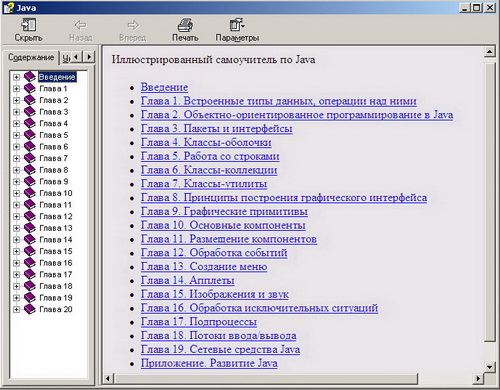Expand the Глава 8 tree node
This screenshot has height=390, width=500.
[16, 170]
